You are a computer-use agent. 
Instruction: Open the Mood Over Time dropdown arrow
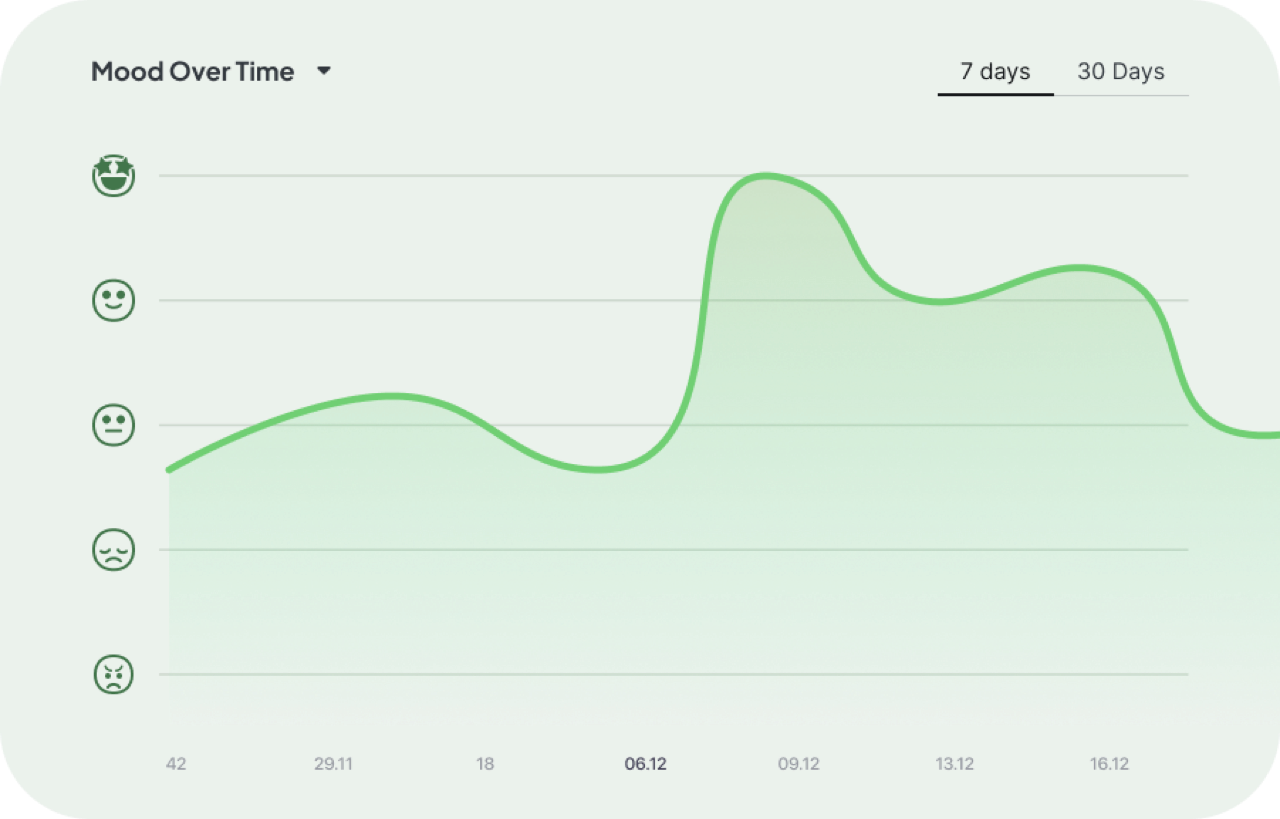click(x=323, y=72)
